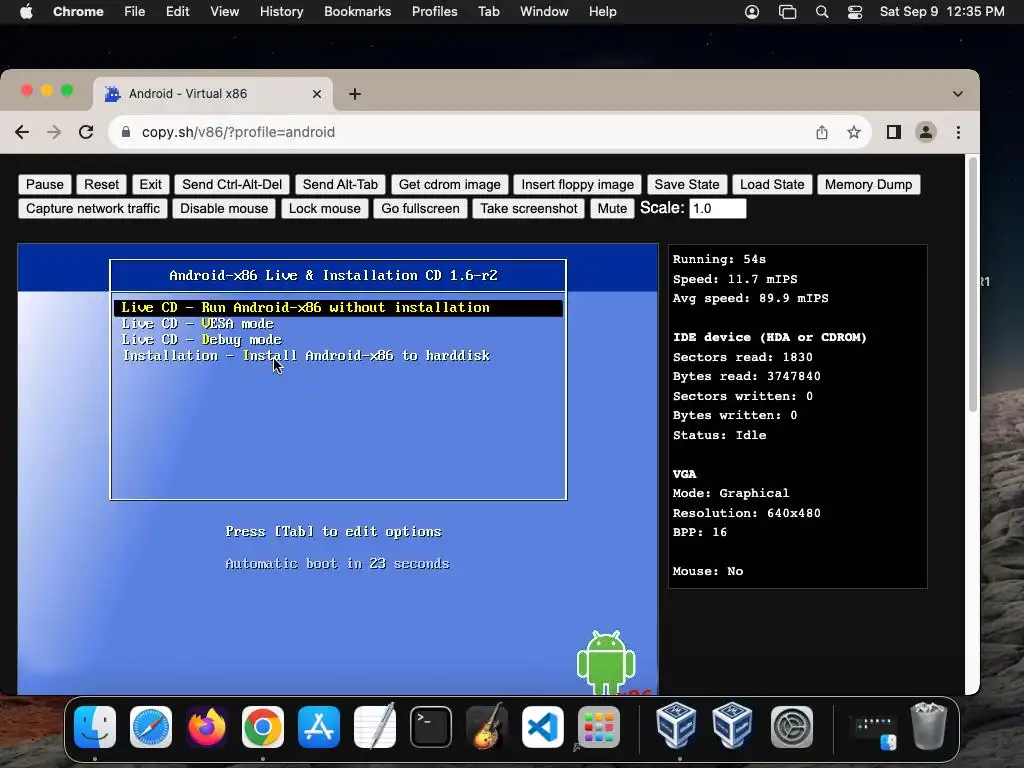The image size is (1024, 768).
Task: Open the Bookmarks menu
Action: click(x=358, y=12)
